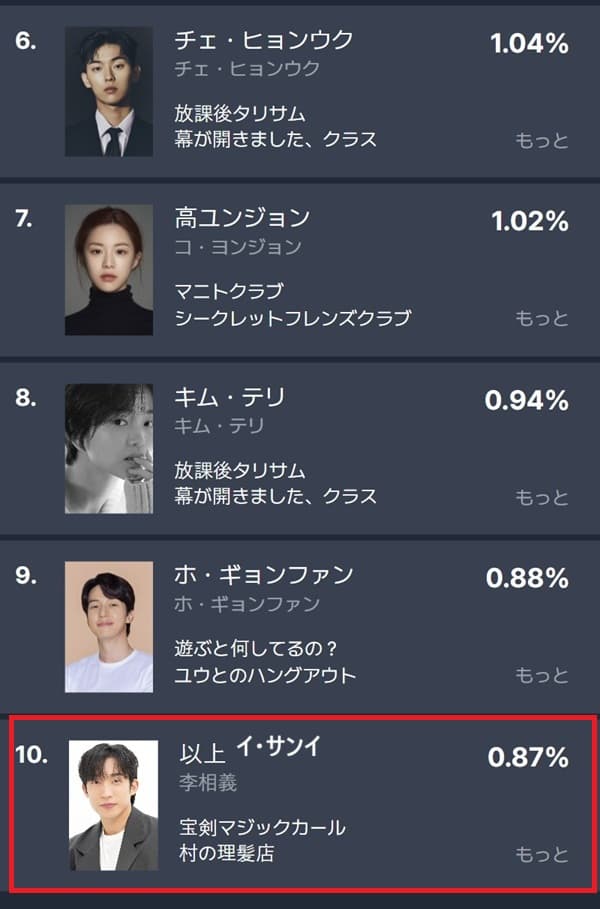
Task: Select マニトクラブ show title
Action: (x=229, y=292)
